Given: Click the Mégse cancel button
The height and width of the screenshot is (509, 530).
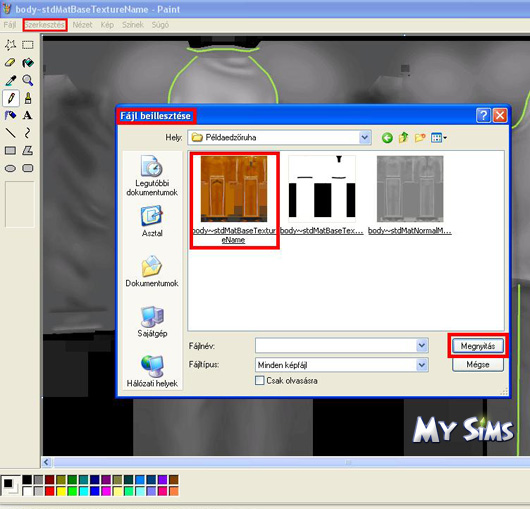Looking at the screenshot, I should (x=478, y=365).
